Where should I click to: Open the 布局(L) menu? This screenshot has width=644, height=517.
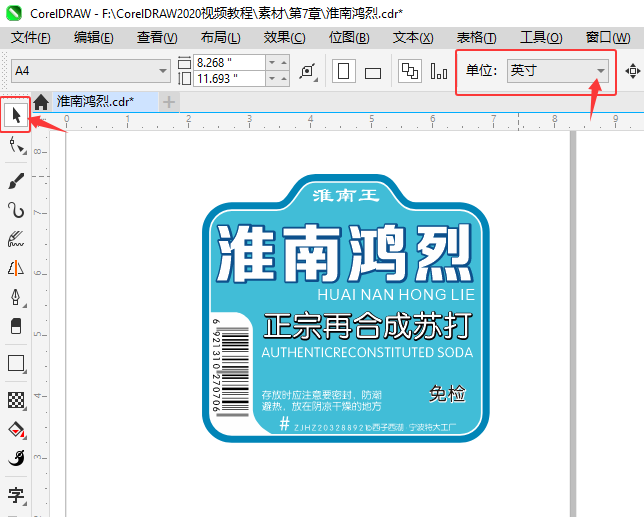click(x=221, y=38)
